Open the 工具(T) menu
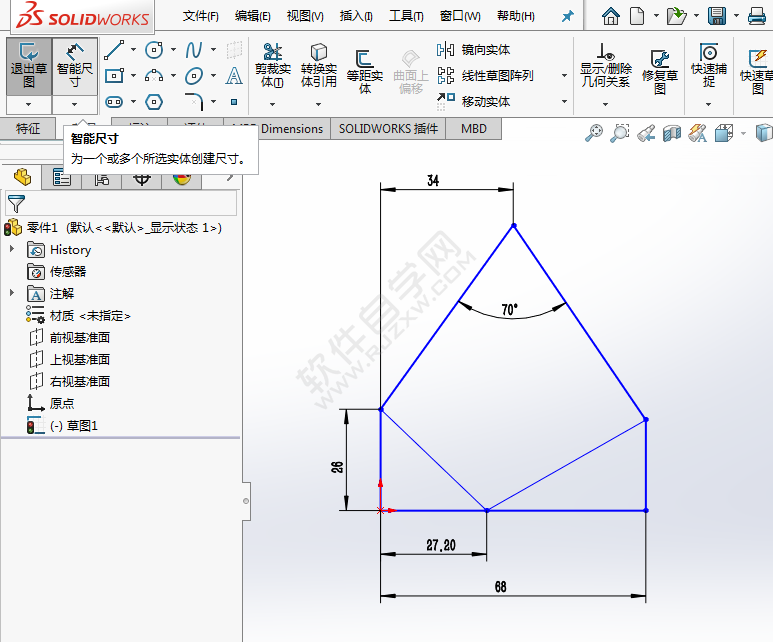Screen dimensions: 773x642 pos(406,16)
